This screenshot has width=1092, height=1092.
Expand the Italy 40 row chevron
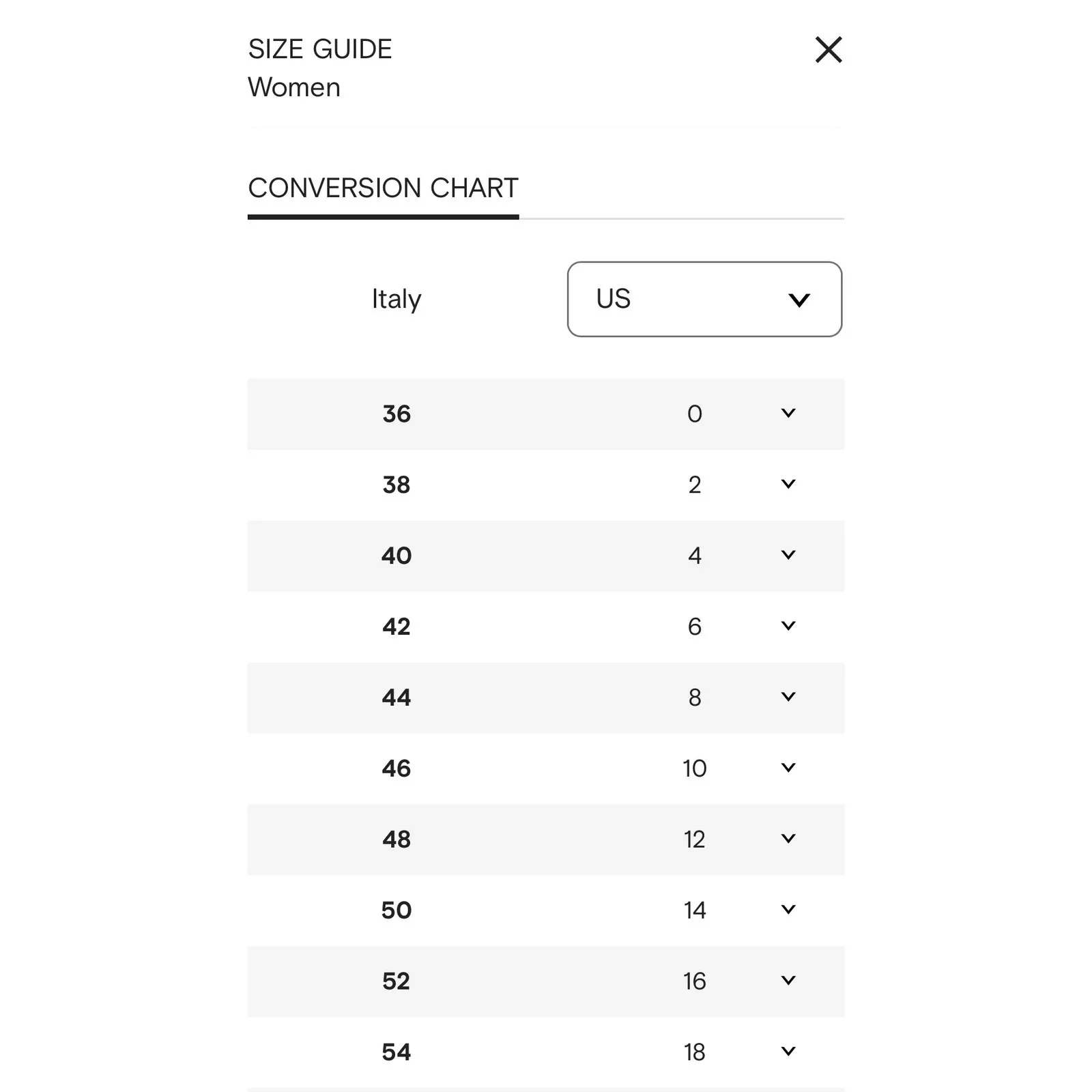[788, 556]
